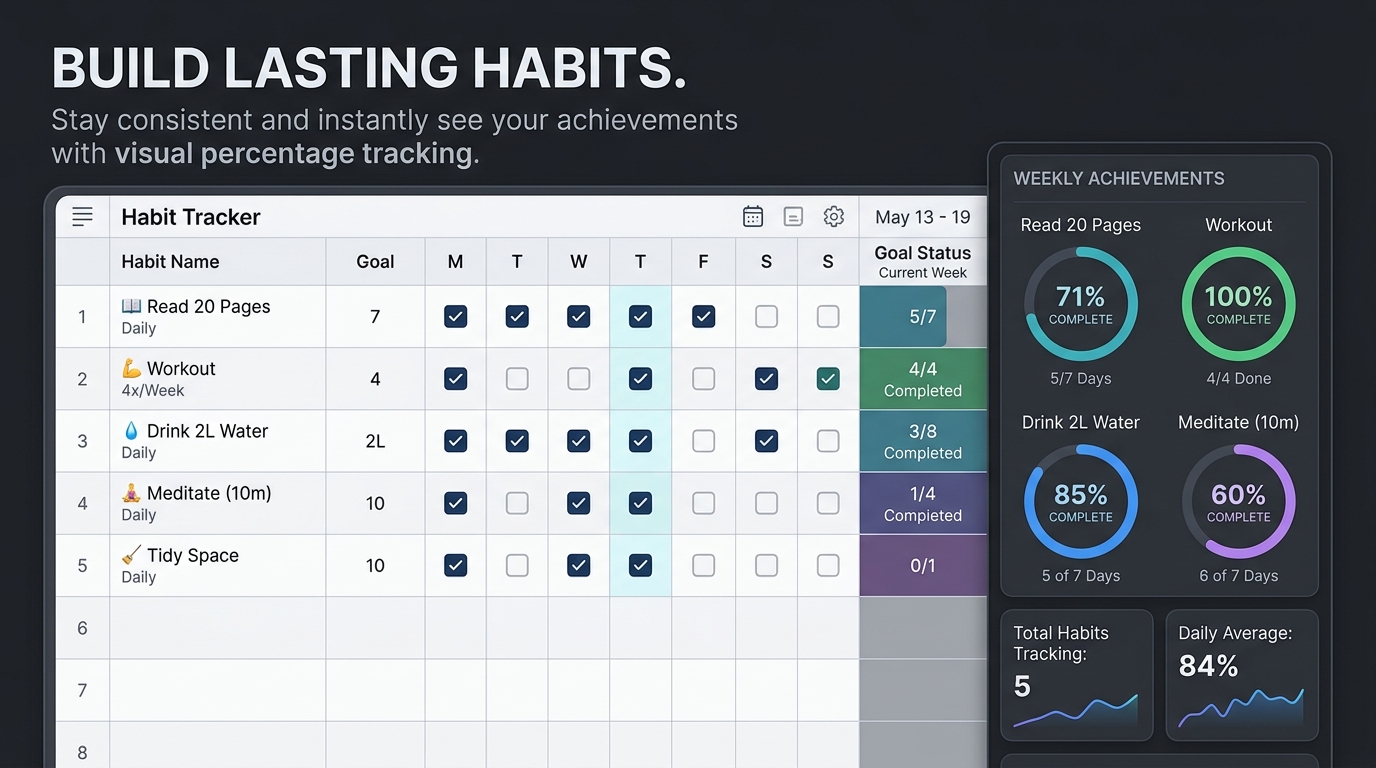The image size is (1376, 768).
Task: Check Saturday box for Read 20 Pages
Action: [766, 317]
